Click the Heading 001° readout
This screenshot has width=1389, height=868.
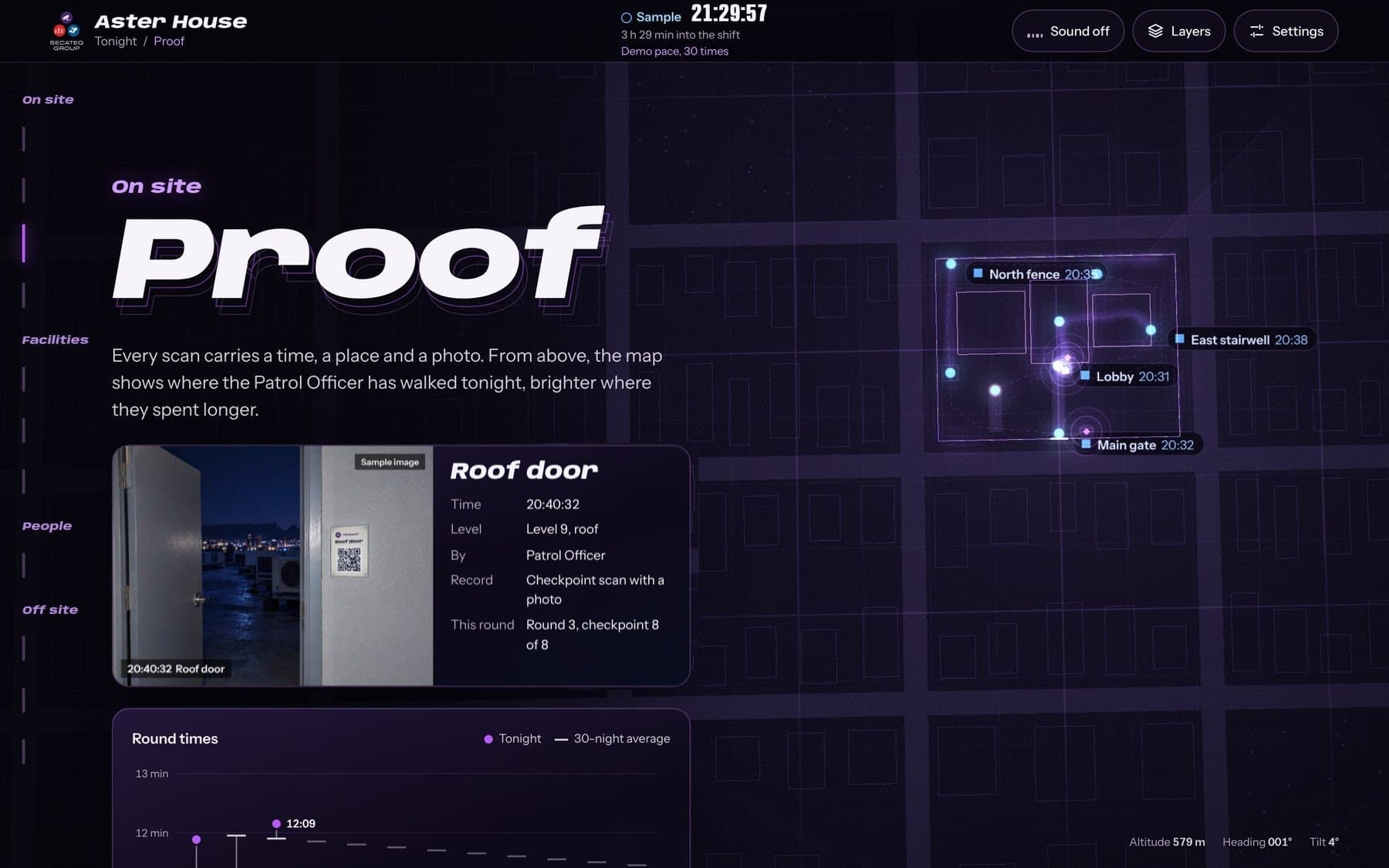(x=1257, y=842)
